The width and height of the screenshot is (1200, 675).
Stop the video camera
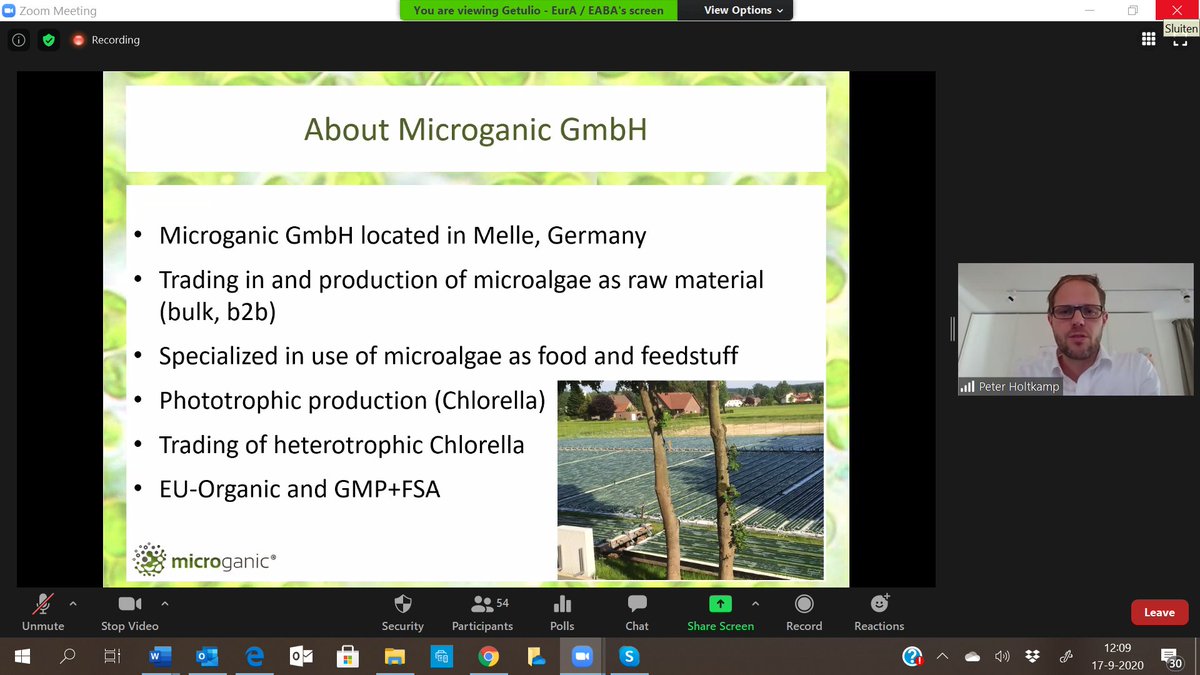pos(130,612)
